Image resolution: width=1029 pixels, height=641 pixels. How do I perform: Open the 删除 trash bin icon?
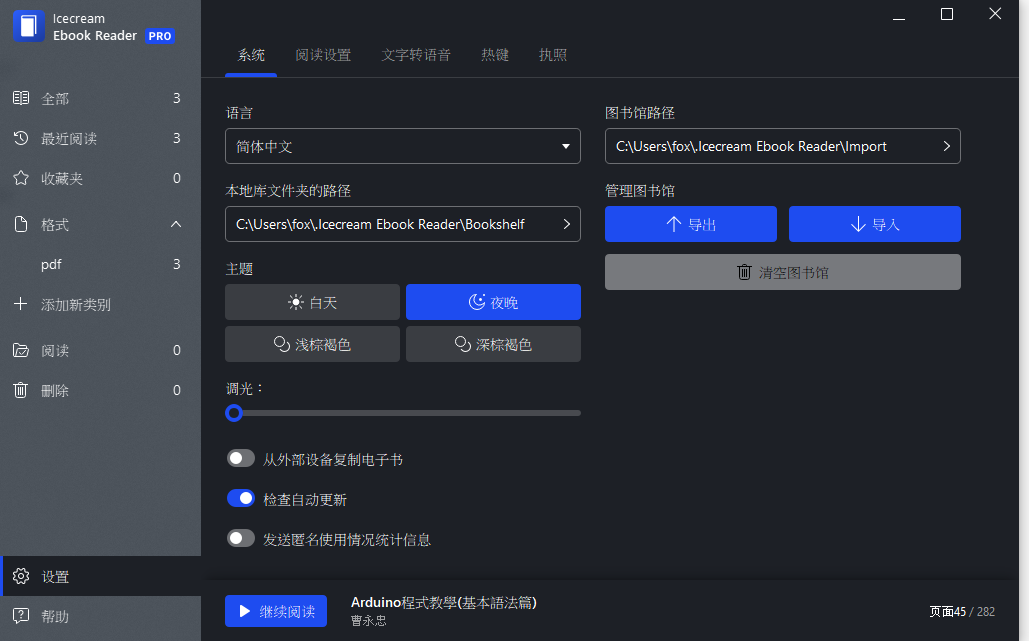point(21,390)
